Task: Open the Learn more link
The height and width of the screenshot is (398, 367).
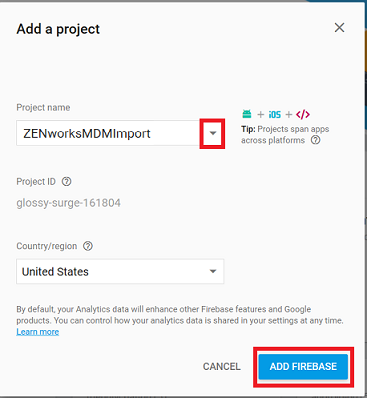Action: pyautogui.click(x=38, y=332)
